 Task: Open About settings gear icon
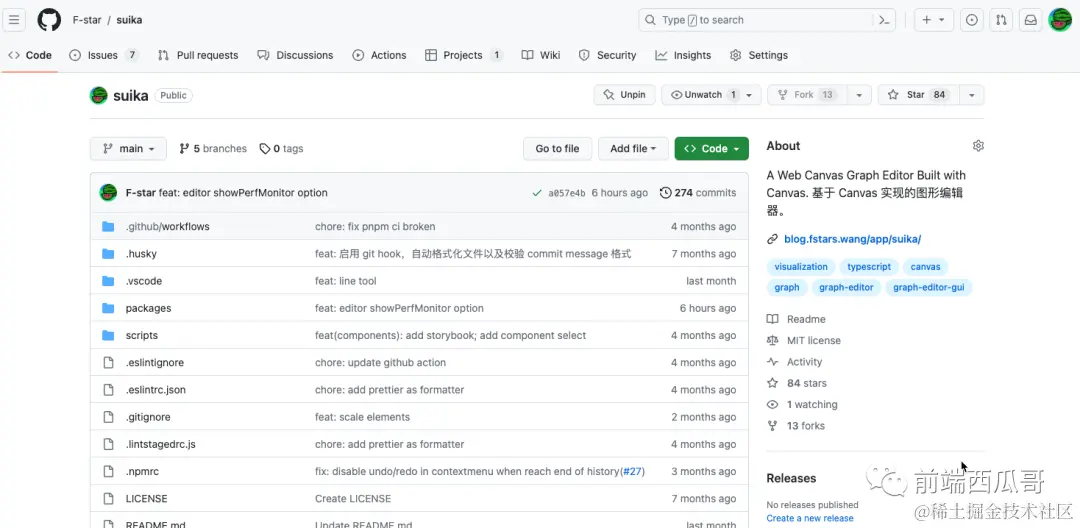[x=978, y=146]
